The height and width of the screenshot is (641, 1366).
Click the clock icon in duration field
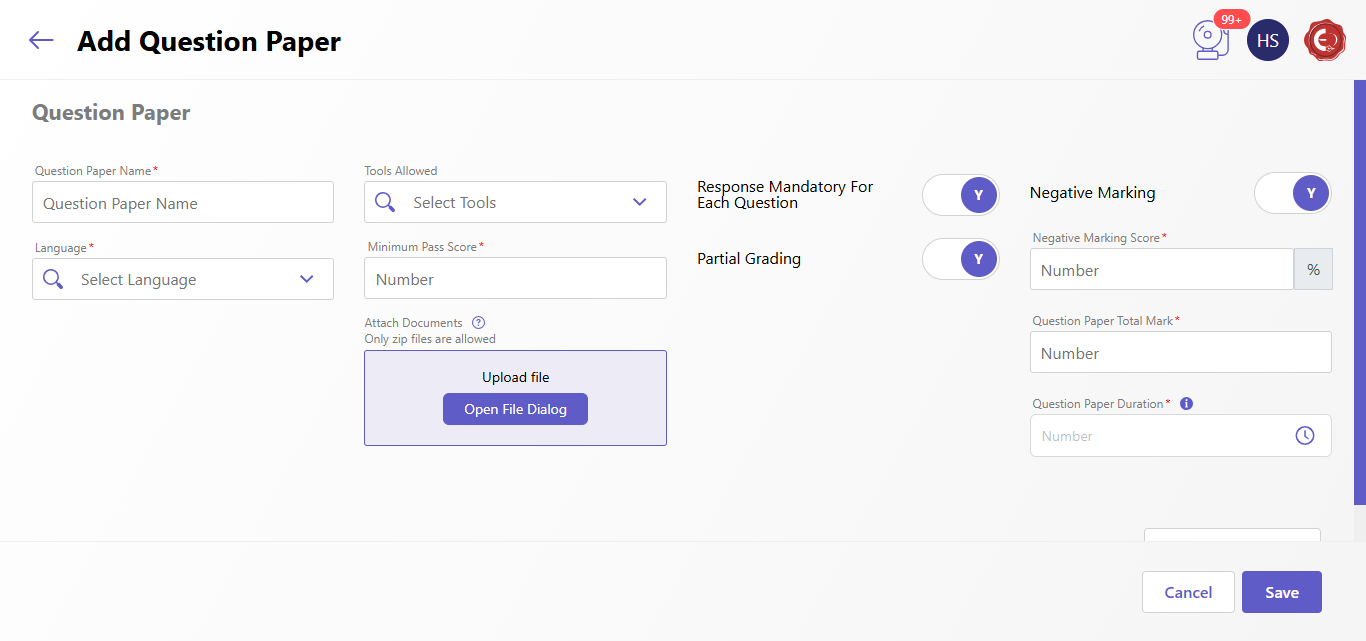(1304, 436)
